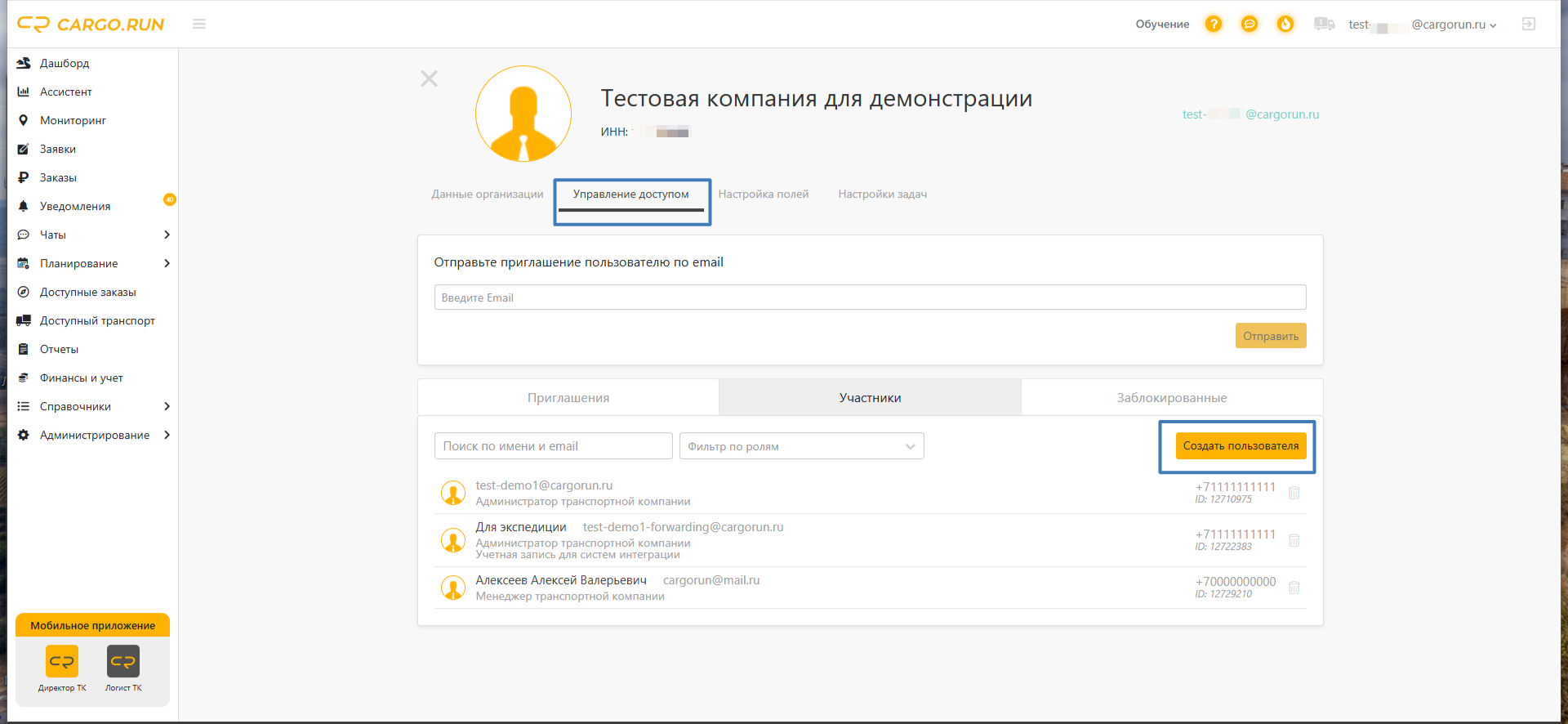The image size is (1568, 724).
Task: Close the company profile with X icon
Action: [x=429, y=78]
